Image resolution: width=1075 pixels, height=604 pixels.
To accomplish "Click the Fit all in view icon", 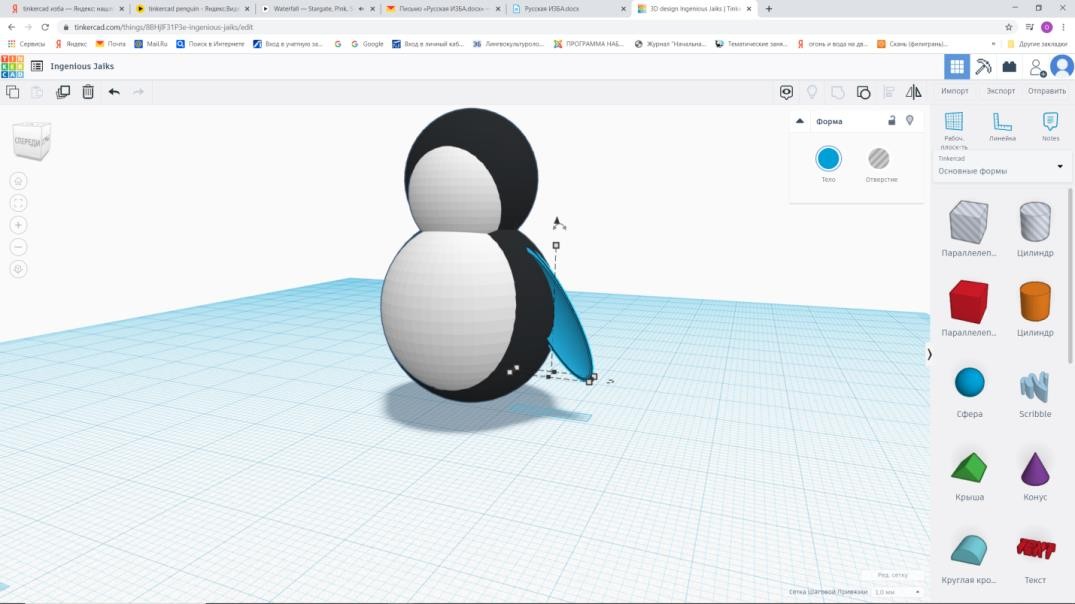I will click(x=19, y=204).
